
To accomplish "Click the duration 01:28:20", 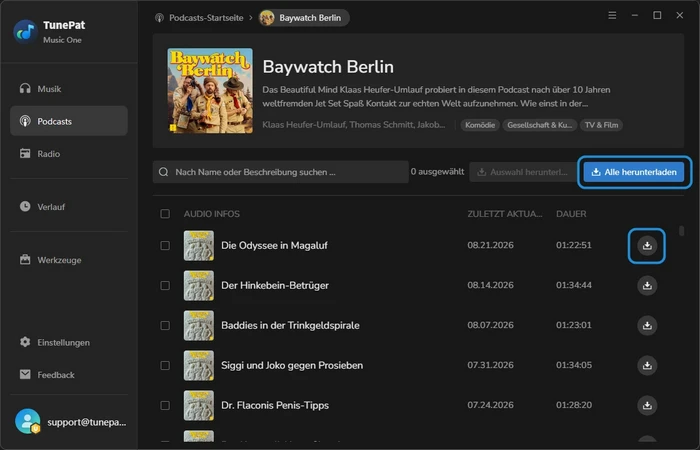I will [574, 405].
